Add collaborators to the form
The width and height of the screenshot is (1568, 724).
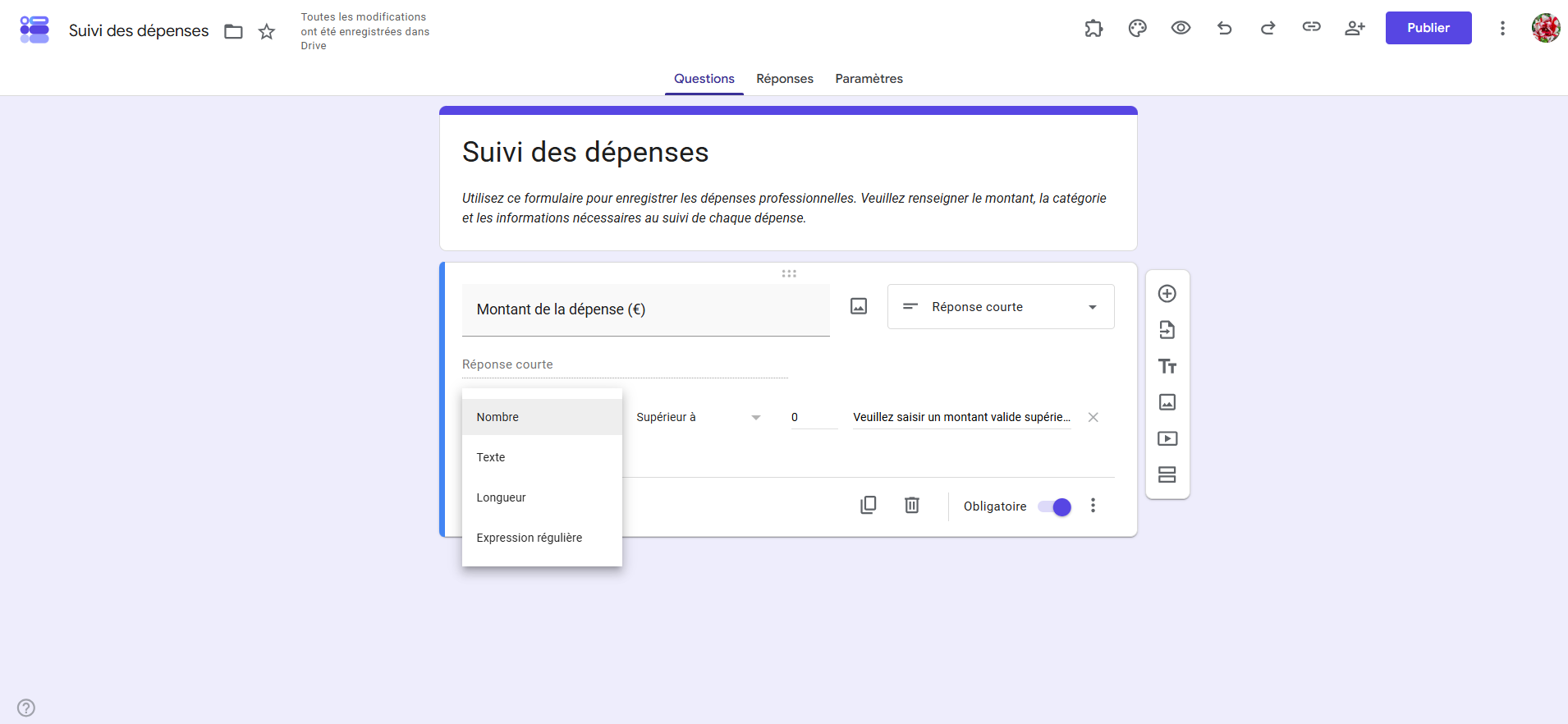click(x=1355, y=28)
